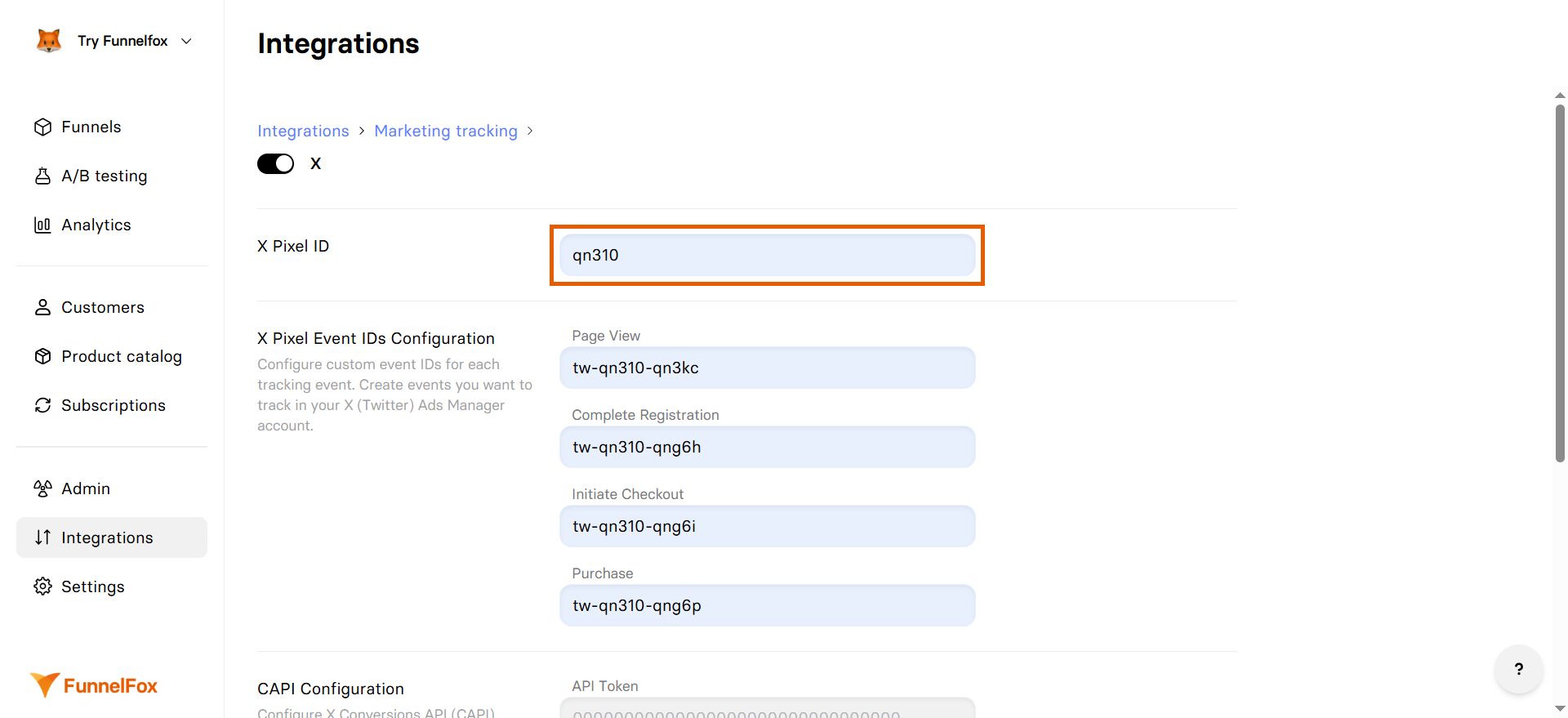Go to Subscriptions
Viewport: 1568px width, 718px height.
pos(112,405)
